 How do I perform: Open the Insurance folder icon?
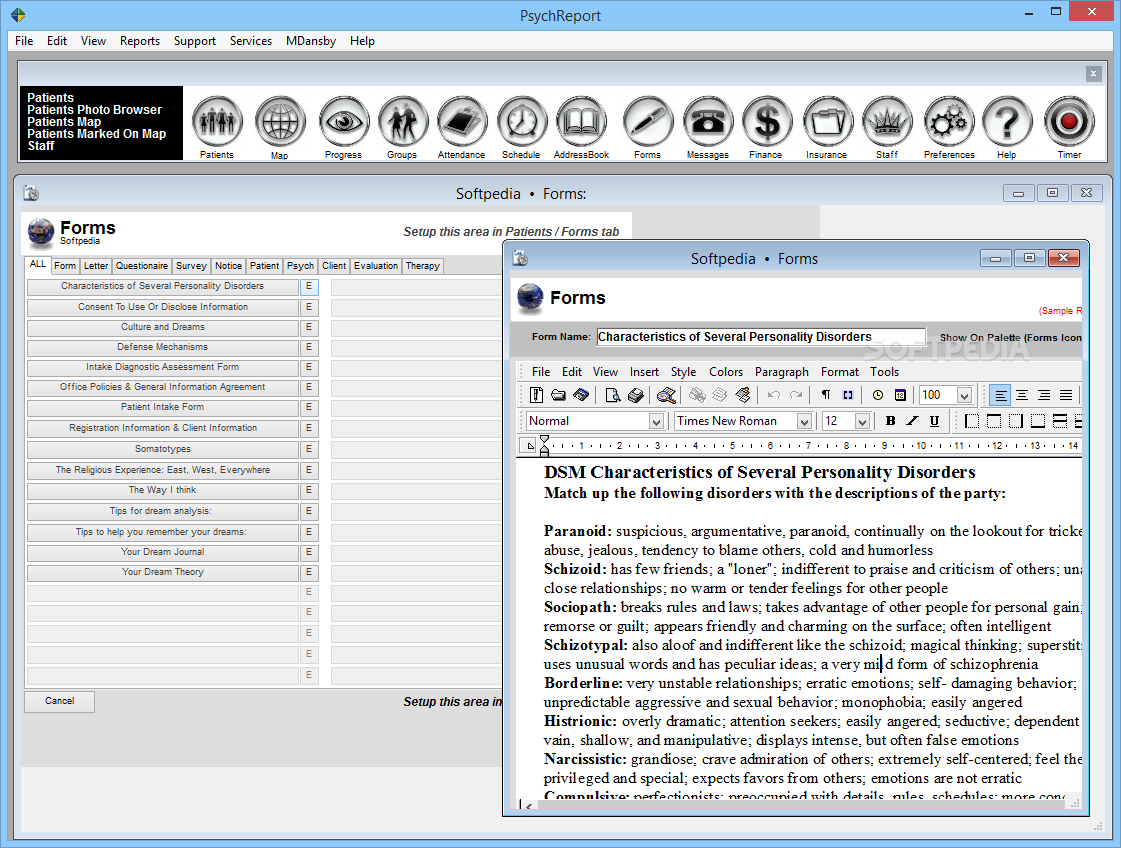827,122
